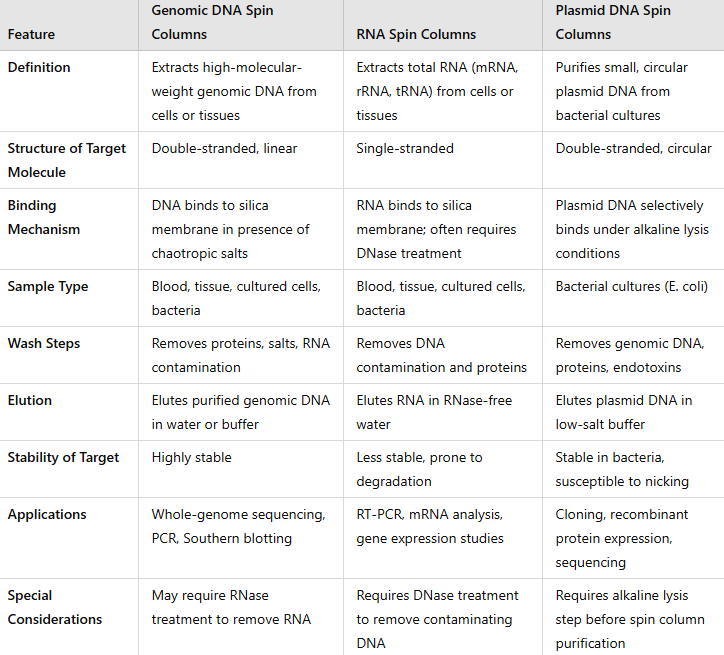Click the "Double-stranded, circular" cell
This screenshot has height=655, width=724.
(x=633, y=148)
